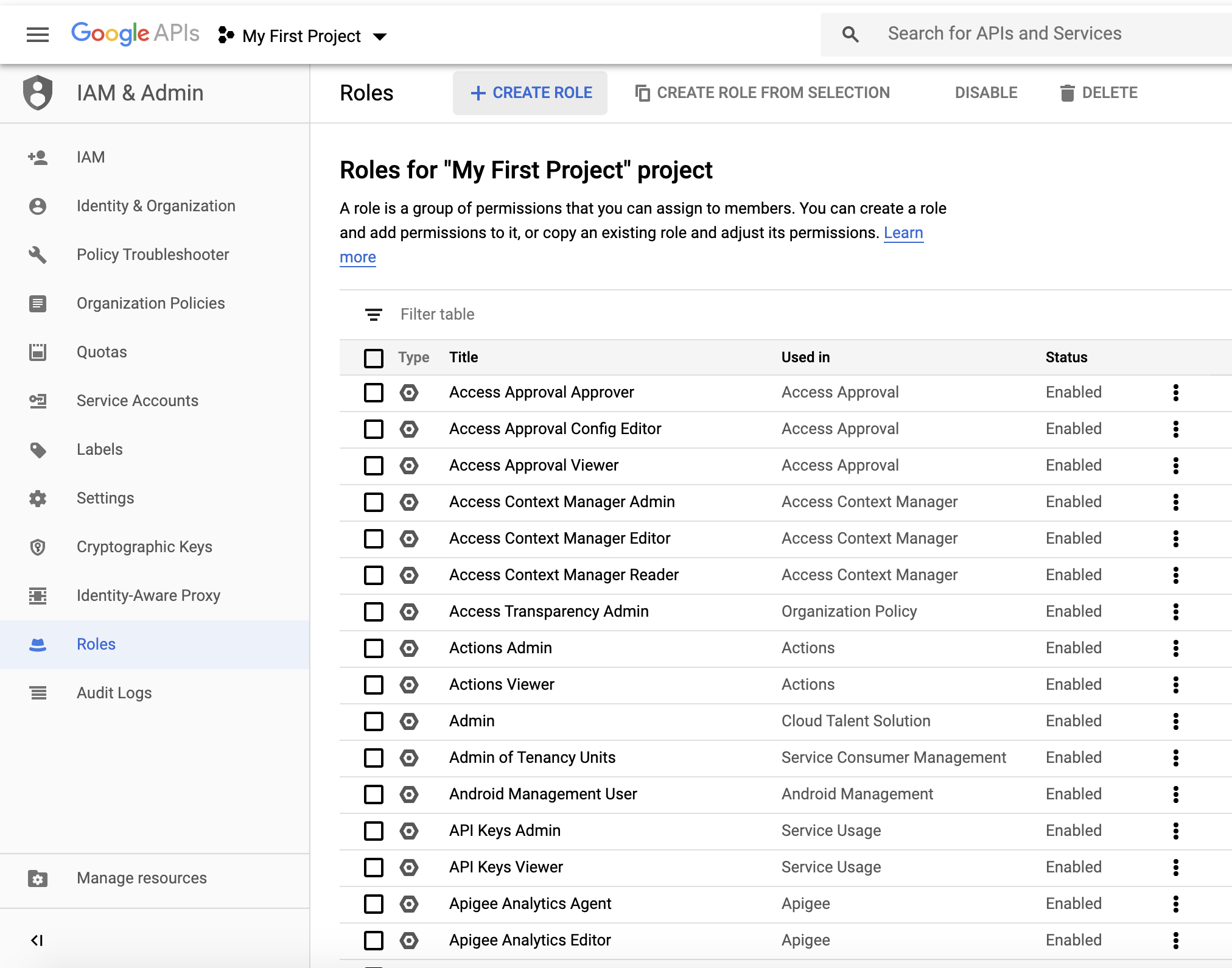The image size is (1232, 968).
Task: Open the My First Project dropdown arrow
Action: (x=380, y=37)
